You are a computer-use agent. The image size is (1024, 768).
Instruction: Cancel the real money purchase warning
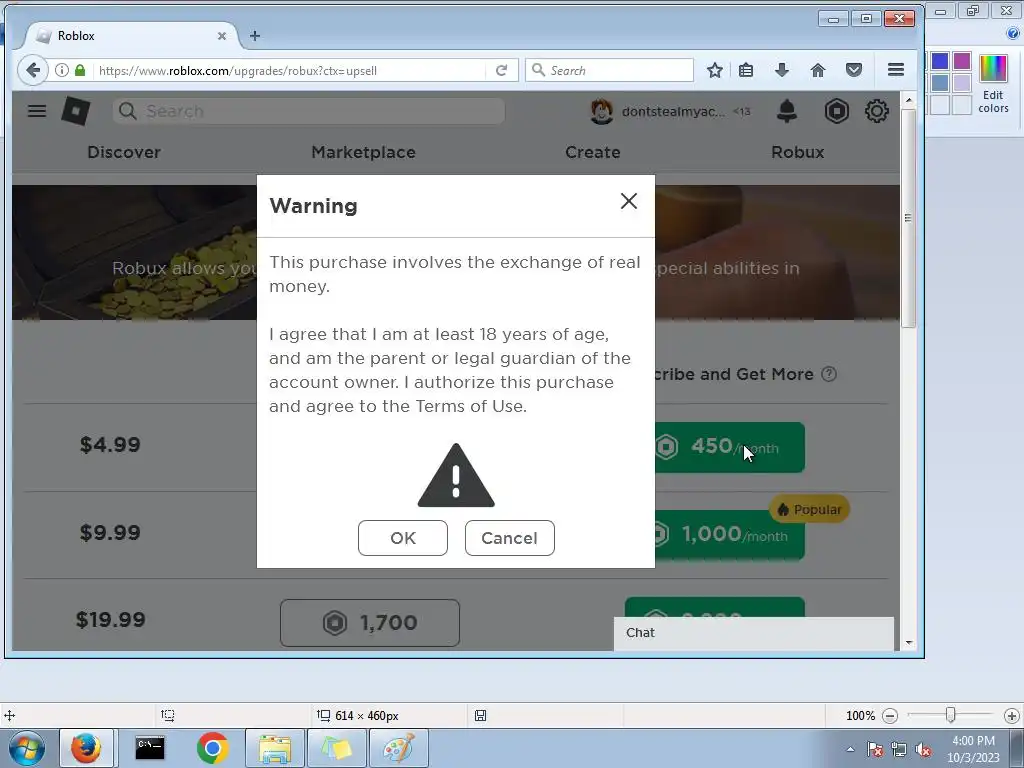click(509, 537)
